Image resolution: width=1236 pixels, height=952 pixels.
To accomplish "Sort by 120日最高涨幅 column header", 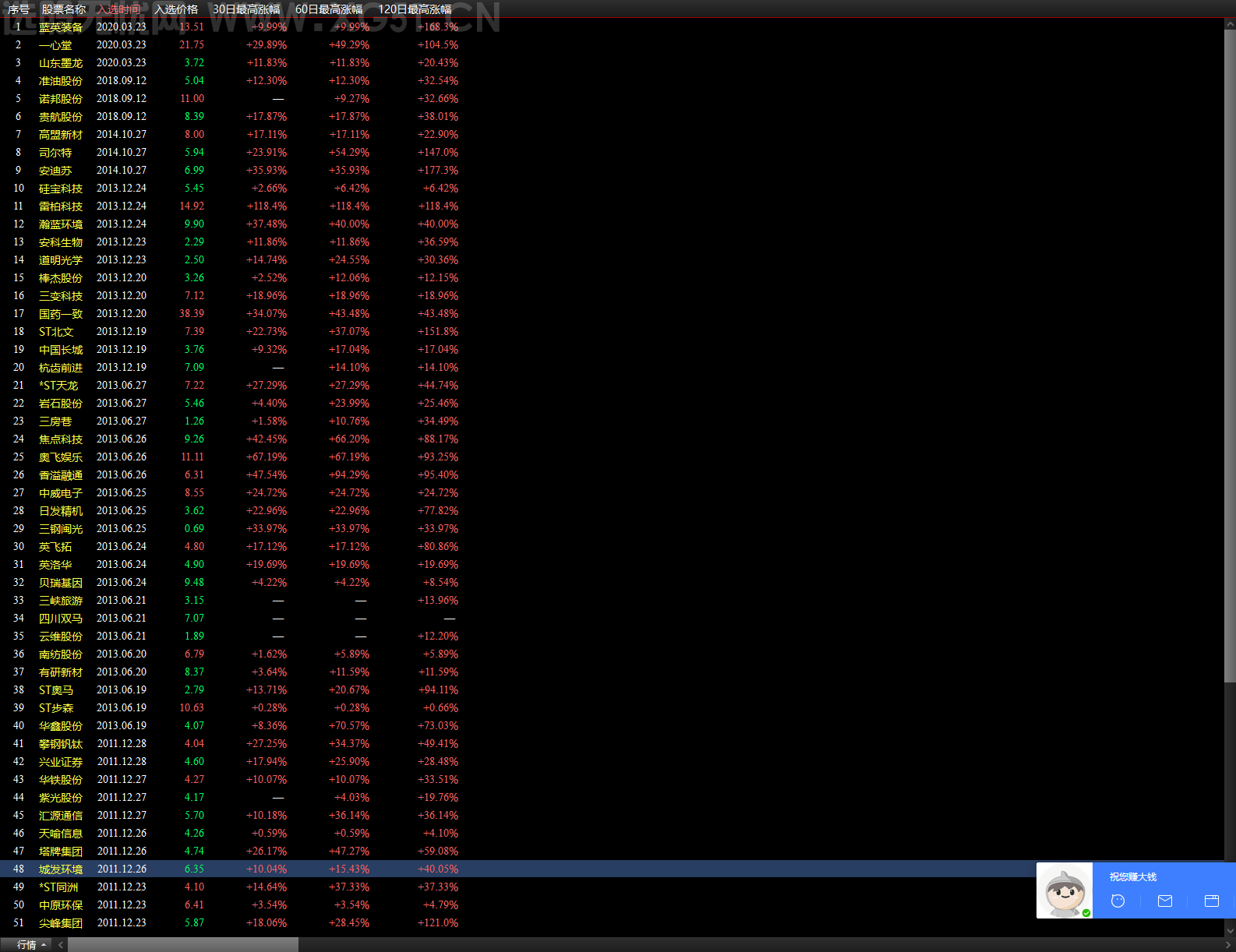I will [x=415, y=9].
